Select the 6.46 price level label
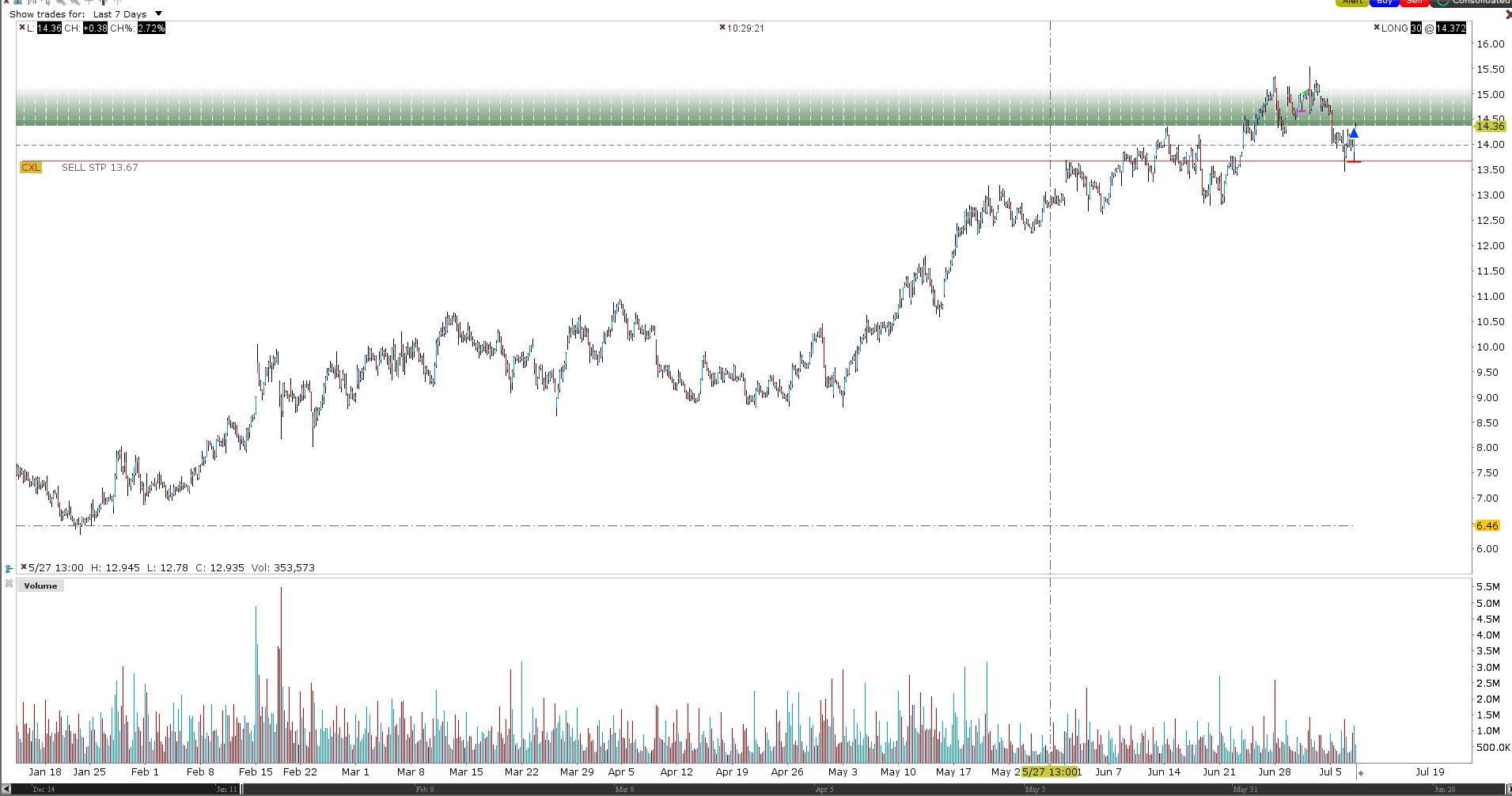Image resolution: width=1512 pixels, height=796 pixels. (1487, 526)
